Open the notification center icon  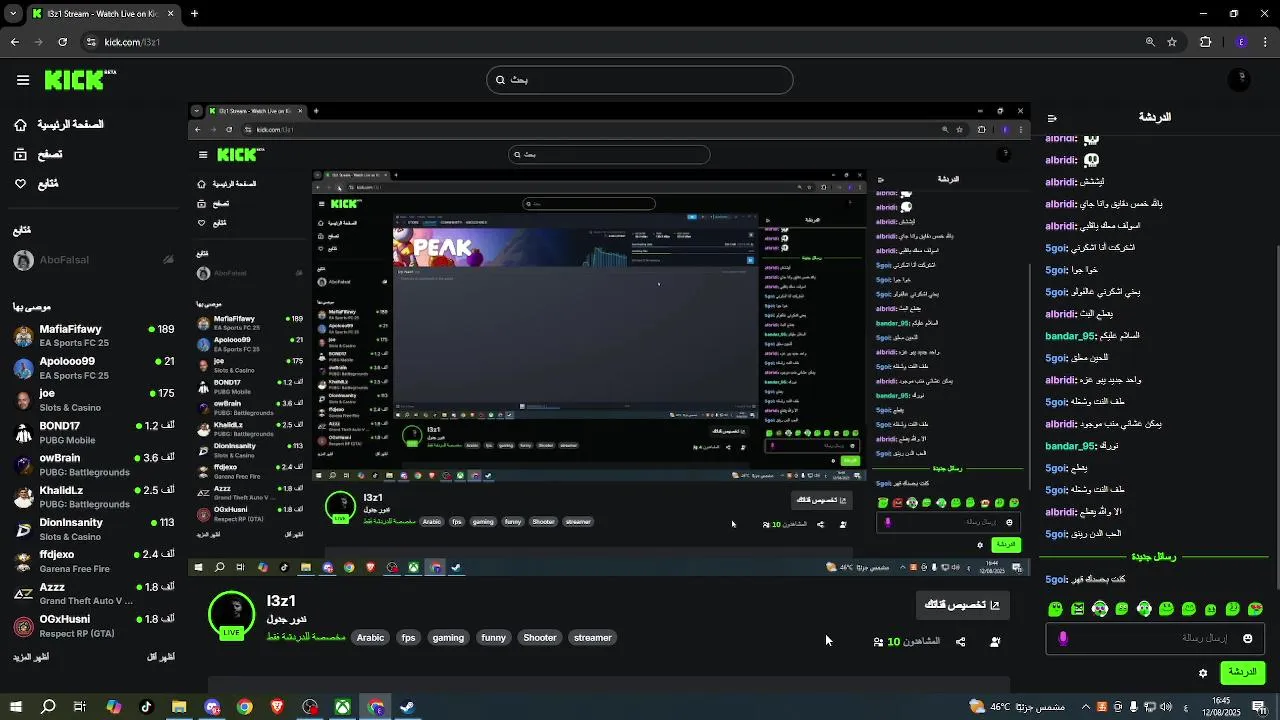(x=1259, y=707)
